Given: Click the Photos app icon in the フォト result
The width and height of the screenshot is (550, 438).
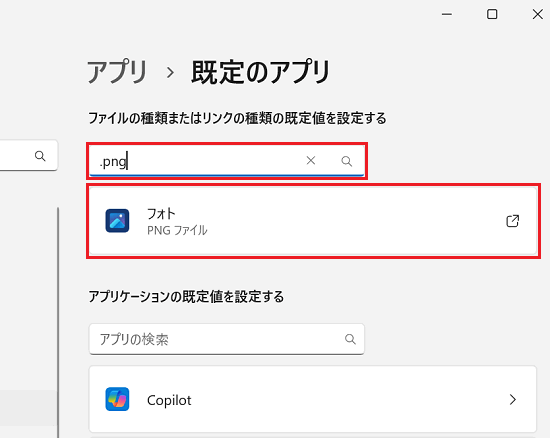Looking at the screenshot, I should 117,221.
